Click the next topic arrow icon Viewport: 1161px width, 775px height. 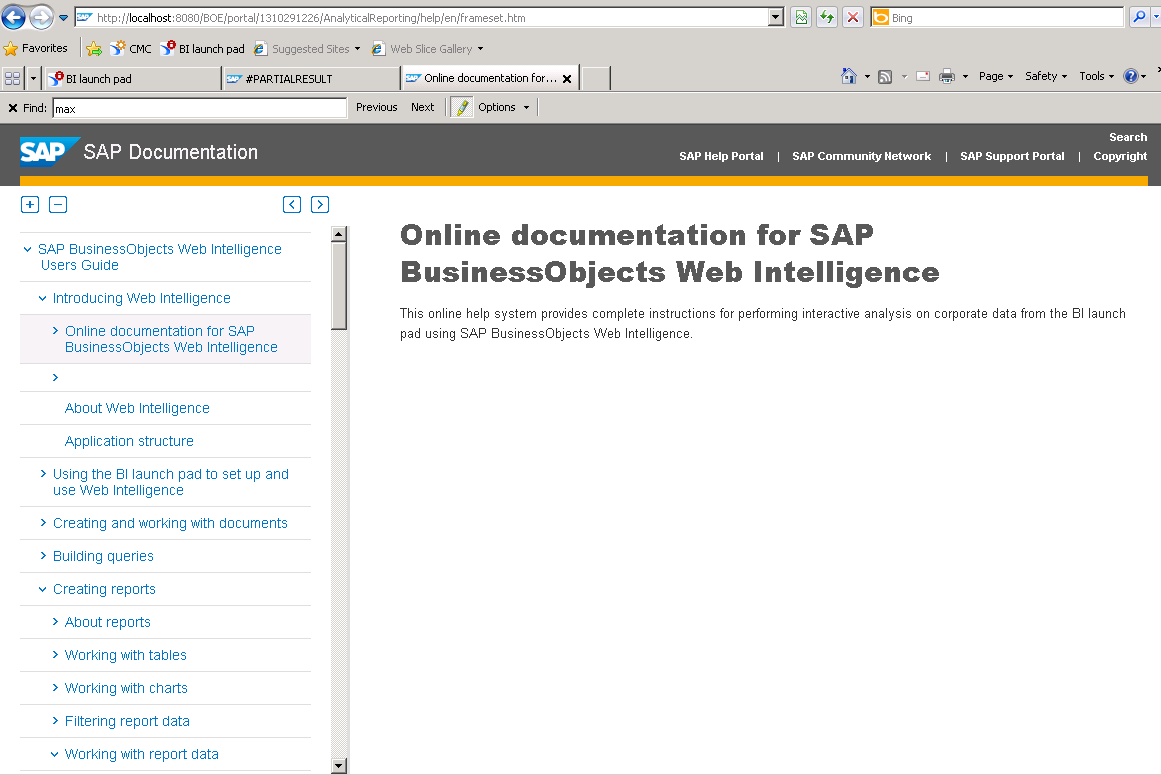[x=320, y=204]
